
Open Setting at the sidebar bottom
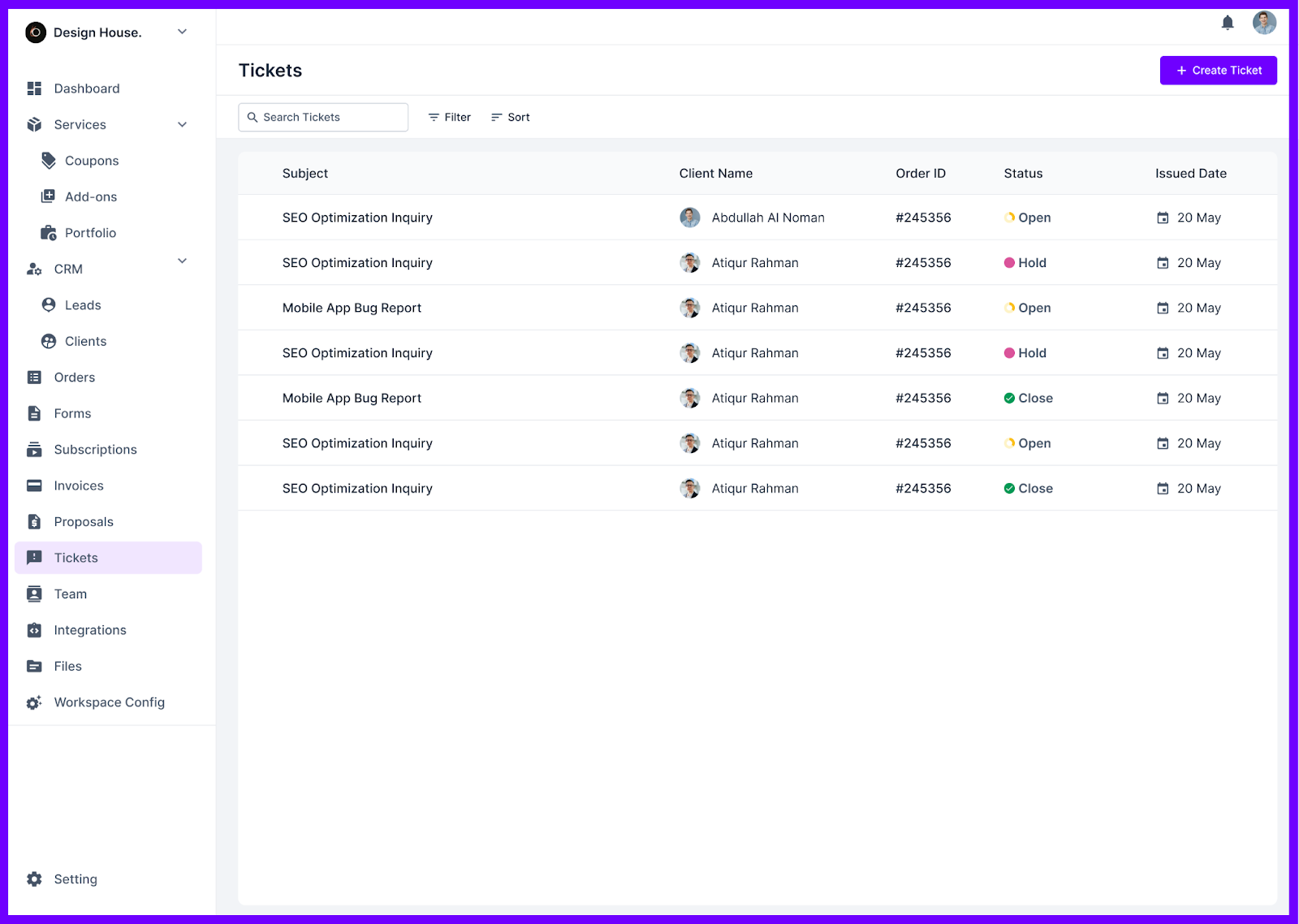(x=75, y=879)
